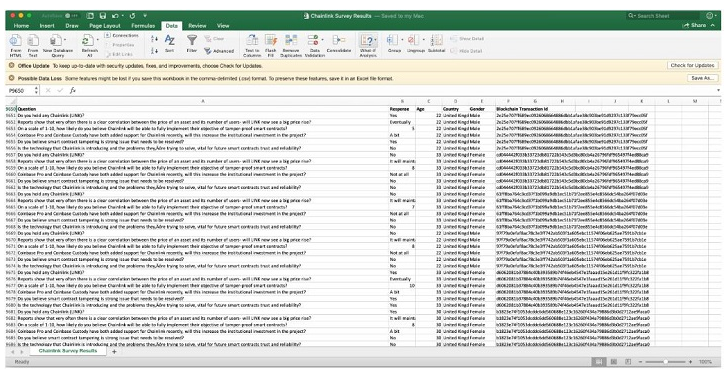Screen dimensions: 727x369
Task: Click the smiley feedback icon
Action: point(710,16)
